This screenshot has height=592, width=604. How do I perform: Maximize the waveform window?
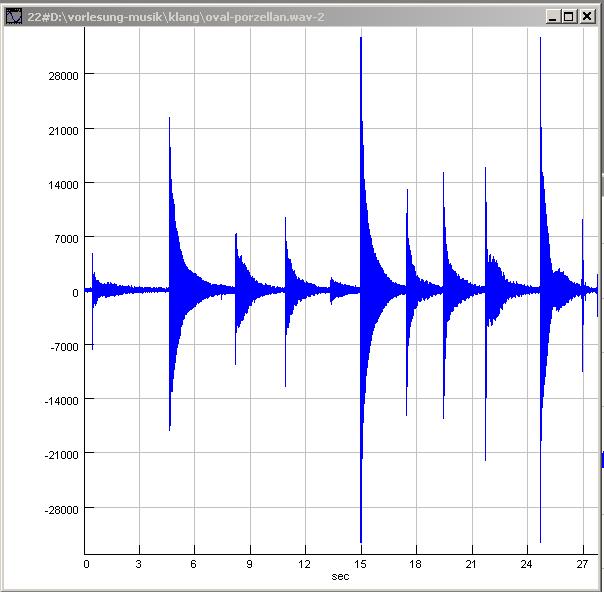click(x=569, y=16)
